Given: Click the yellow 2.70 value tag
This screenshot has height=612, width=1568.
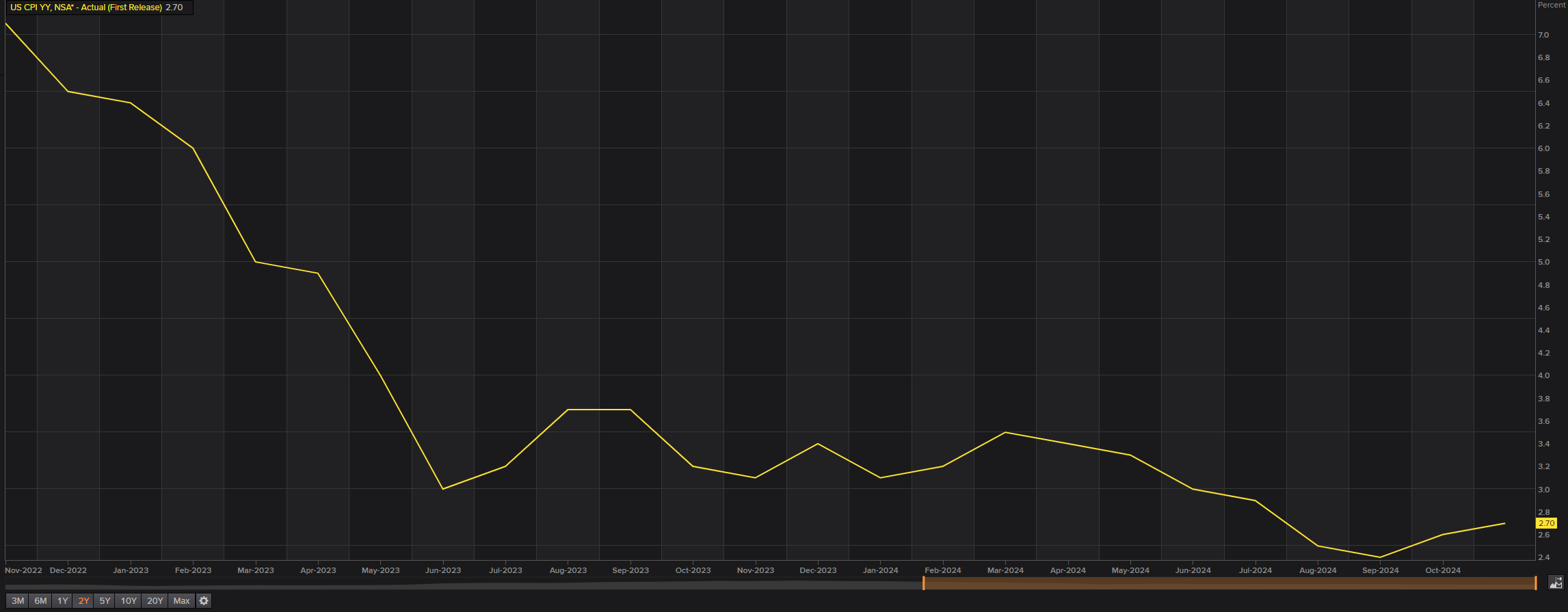Looking at the screenshot, I should 1546,523.
